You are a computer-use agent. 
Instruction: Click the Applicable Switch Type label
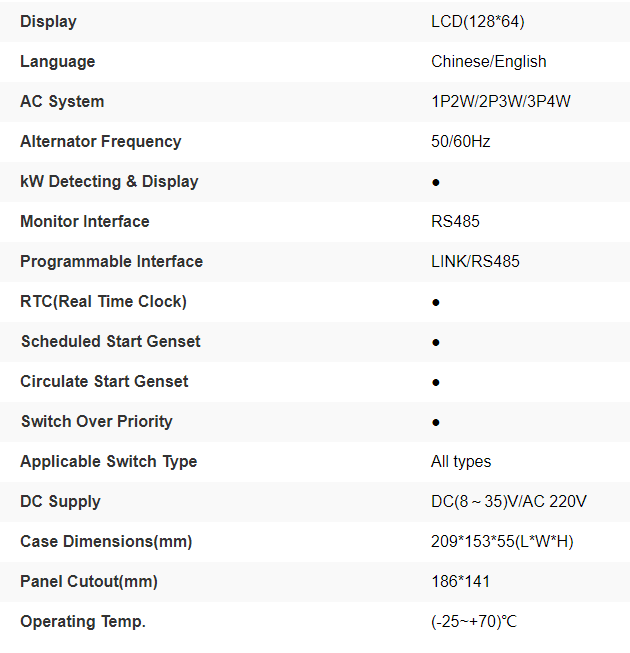tap(109, 461)
